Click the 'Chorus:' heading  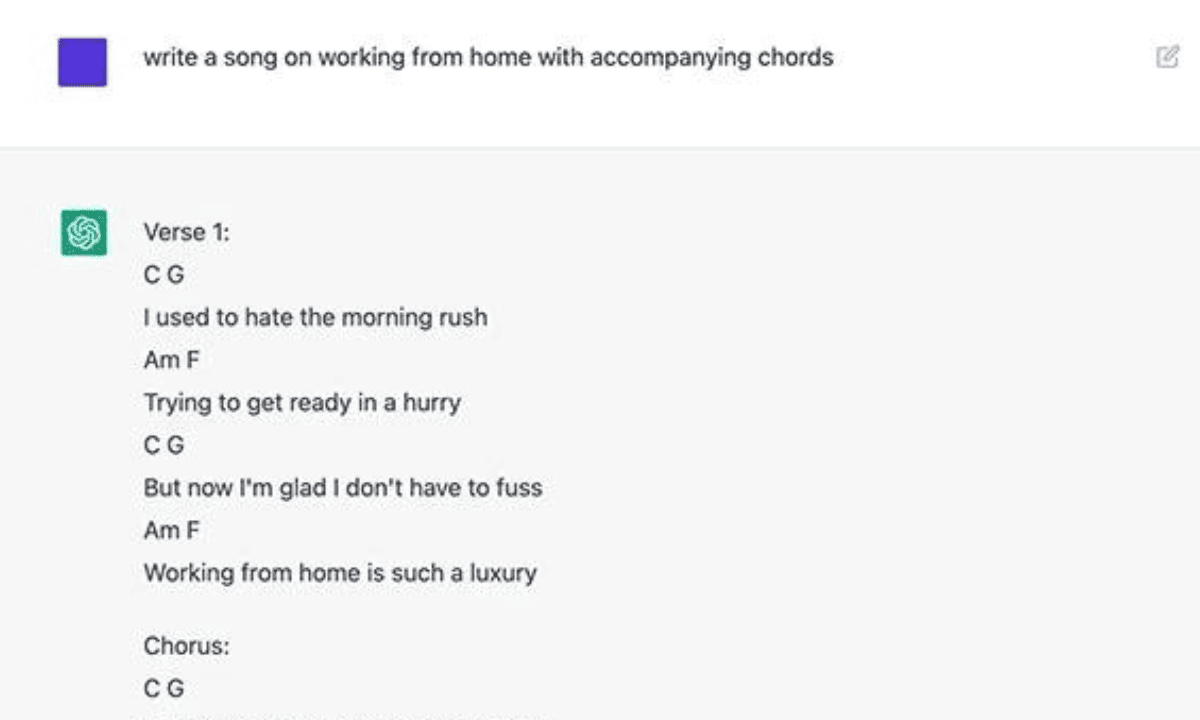tap(186, 646)
